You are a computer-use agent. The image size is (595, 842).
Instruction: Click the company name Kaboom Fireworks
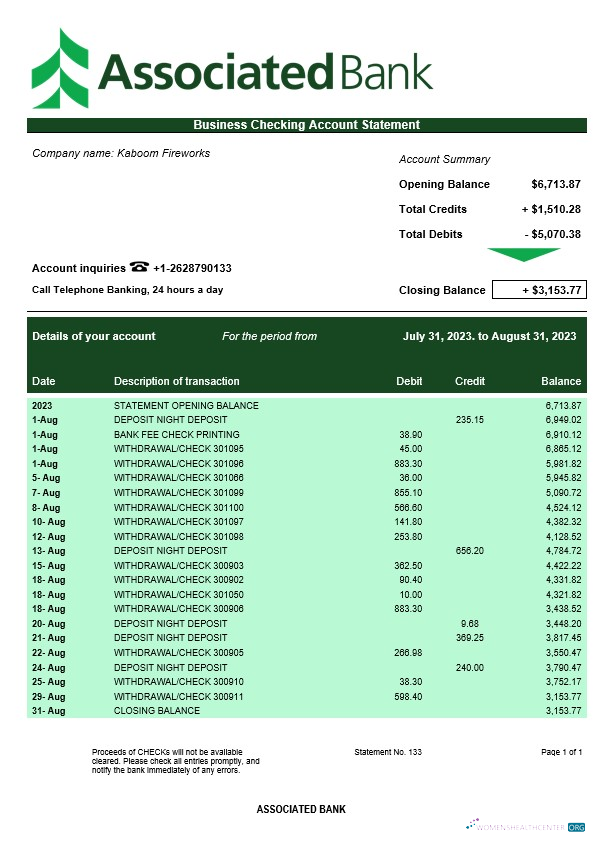[163, 153]
